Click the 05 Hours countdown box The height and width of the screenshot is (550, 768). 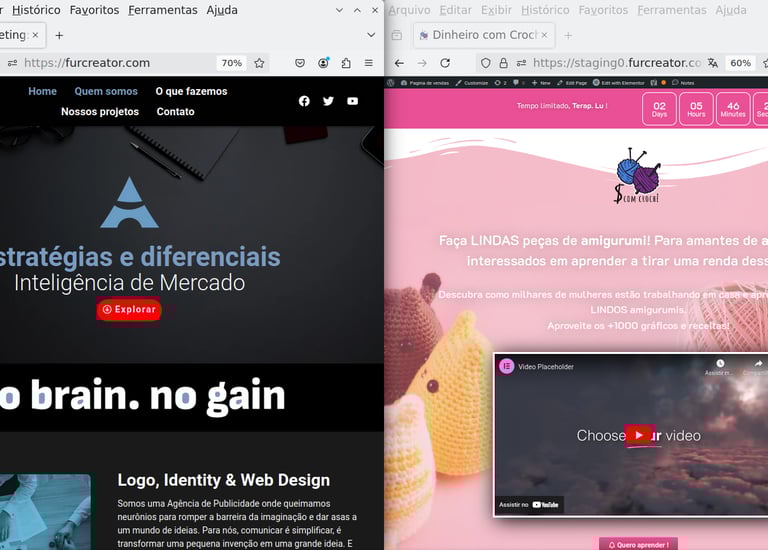[x=696, y=109]
